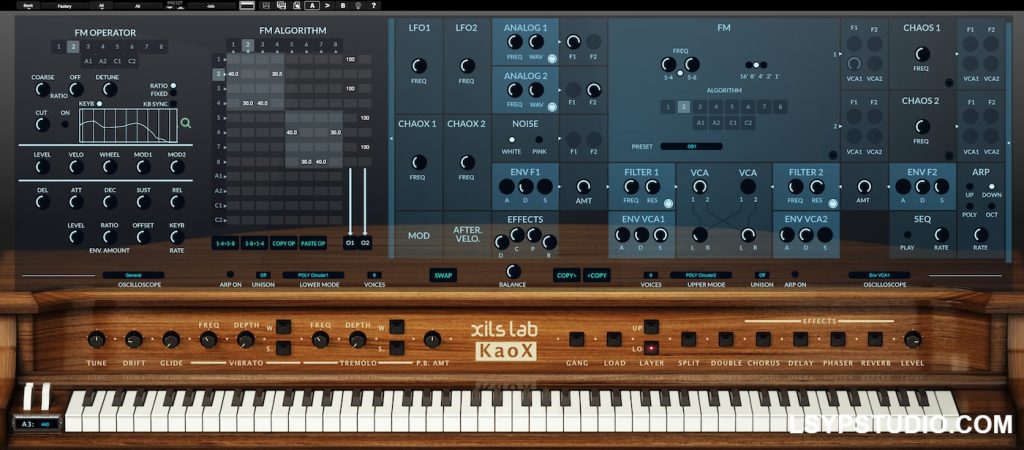1024x450 pixels.
Task: Click the CHAOS 1 FREQ knob
Action: (922, 54)
